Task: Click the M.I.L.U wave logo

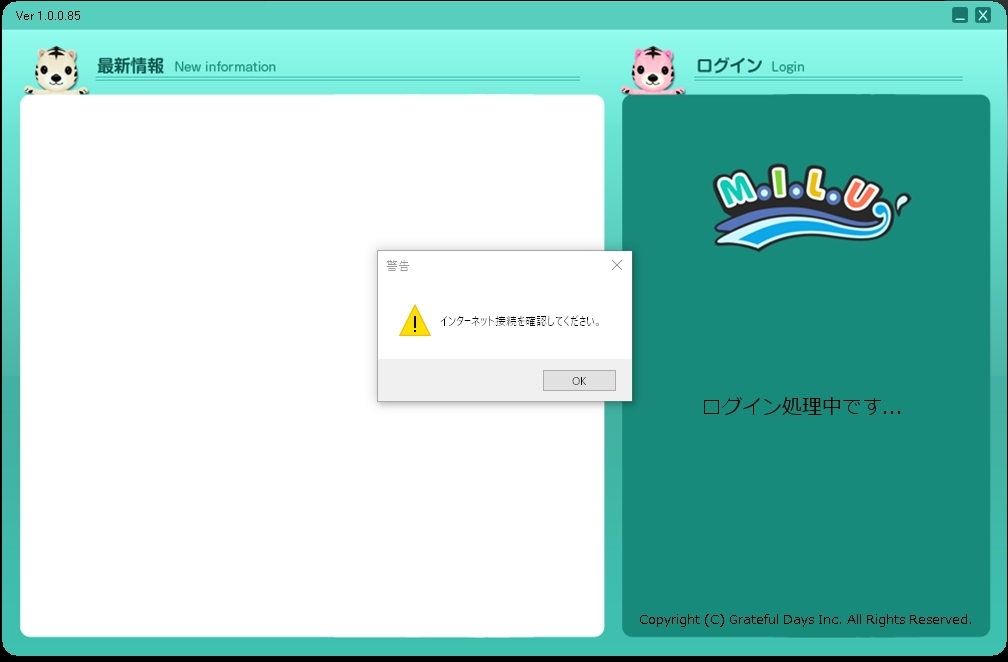Action: tap(808, 207)
